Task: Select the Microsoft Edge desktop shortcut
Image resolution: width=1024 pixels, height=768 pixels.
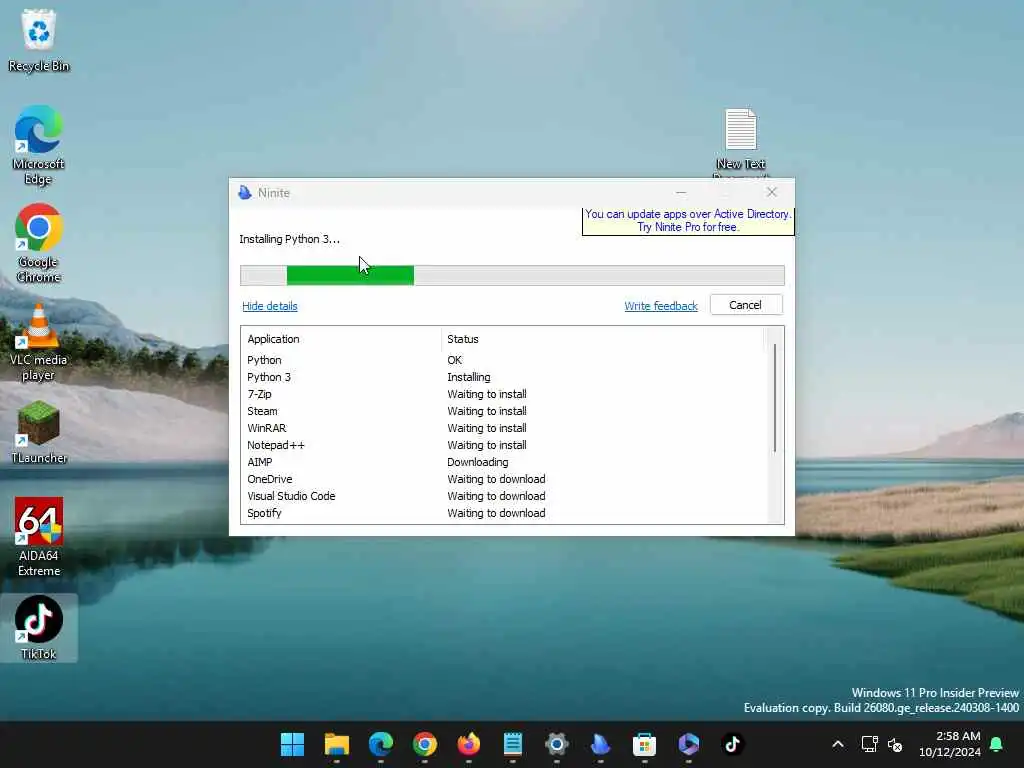Action: 39,145
